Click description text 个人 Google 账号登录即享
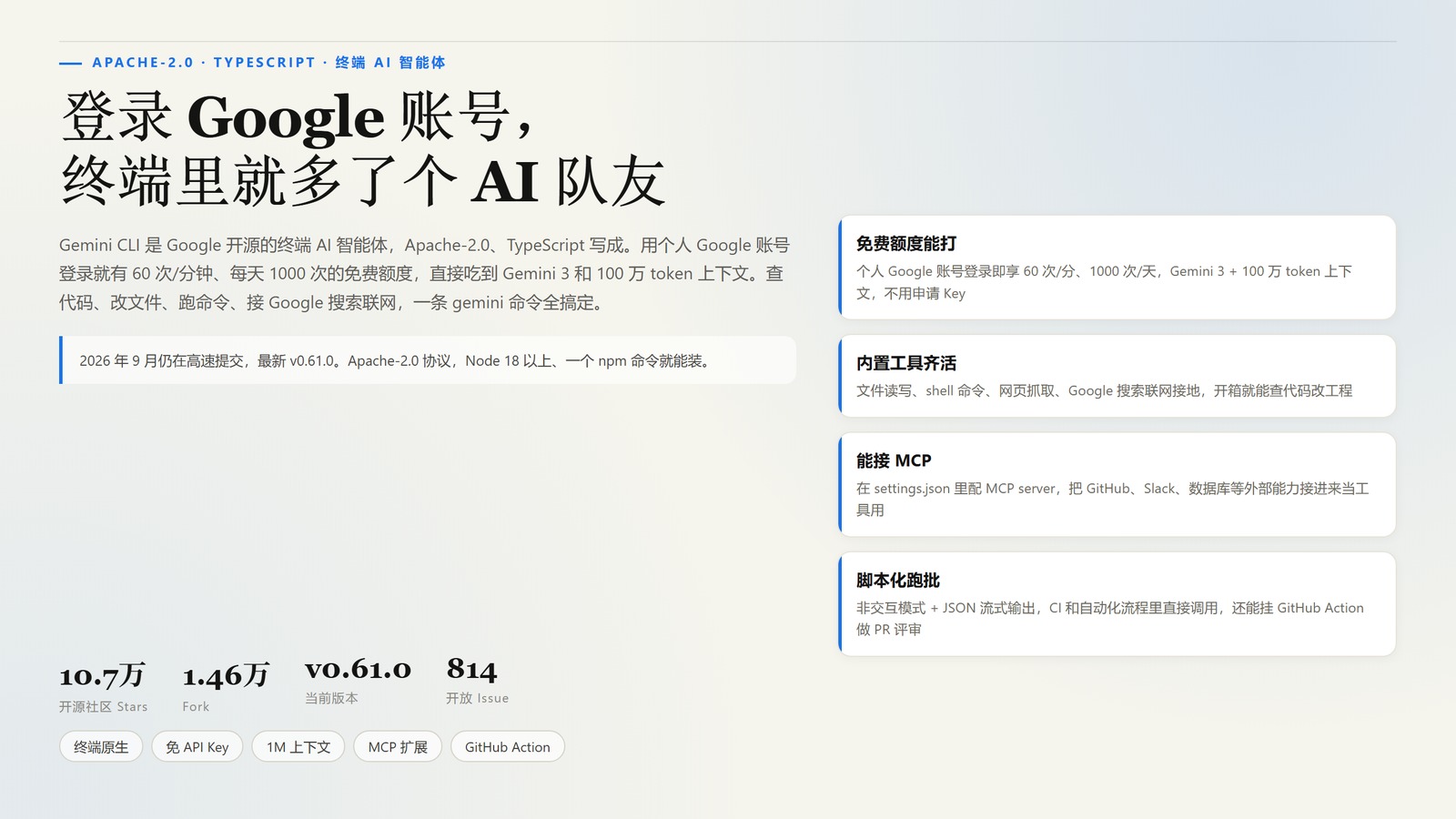 coord(1104,282)
